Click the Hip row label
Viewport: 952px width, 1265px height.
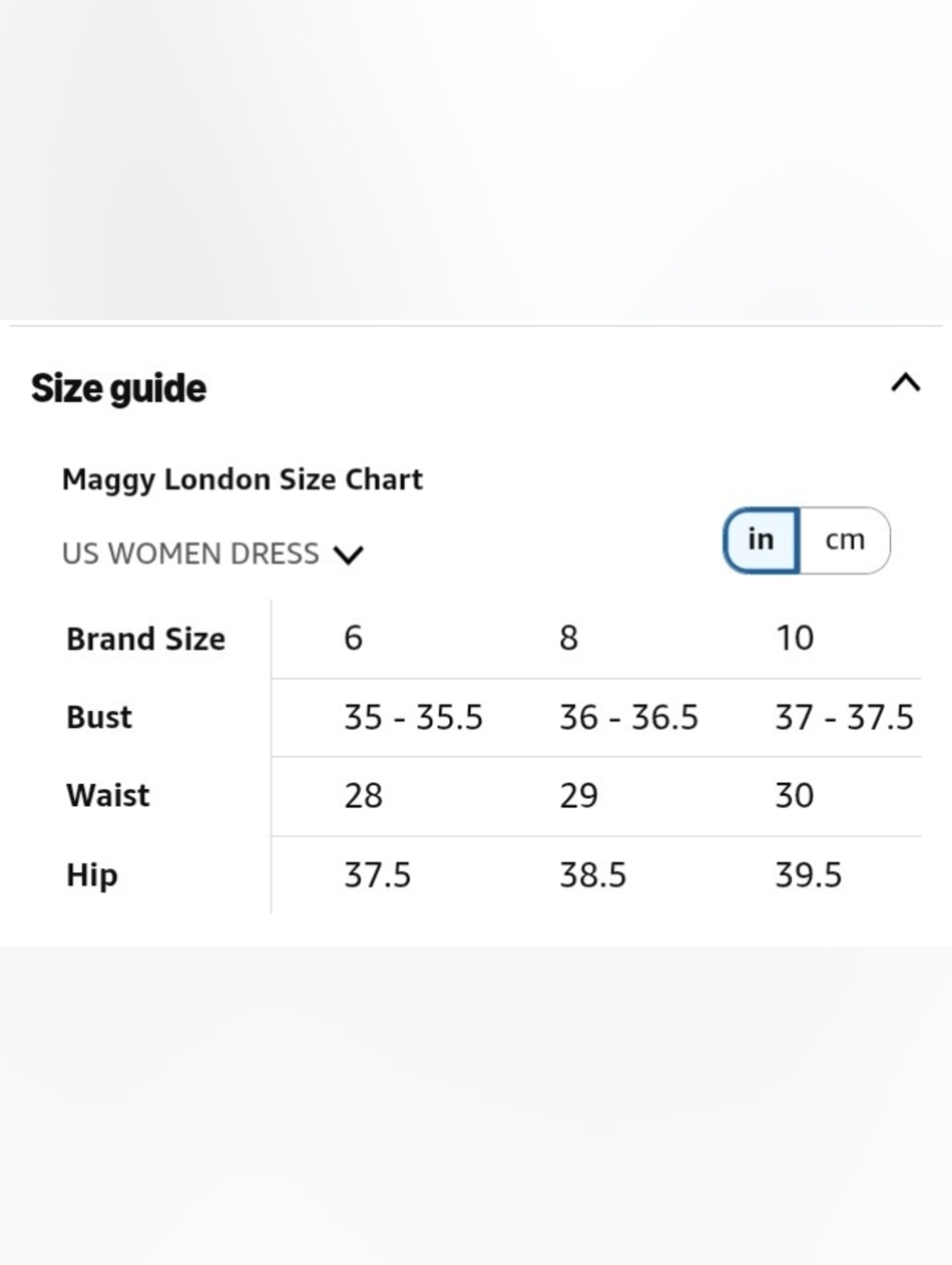coord(91,875)
